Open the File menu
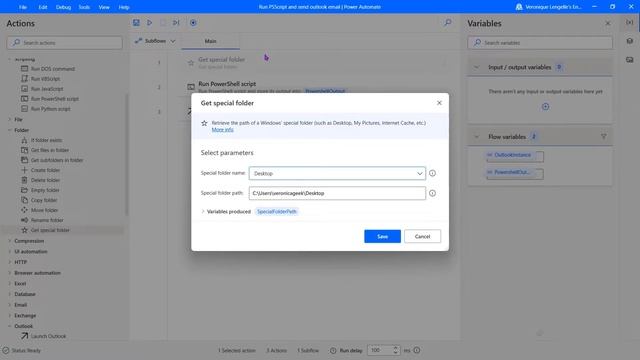This screenshot has width=640, height=360. pos(23,7)
